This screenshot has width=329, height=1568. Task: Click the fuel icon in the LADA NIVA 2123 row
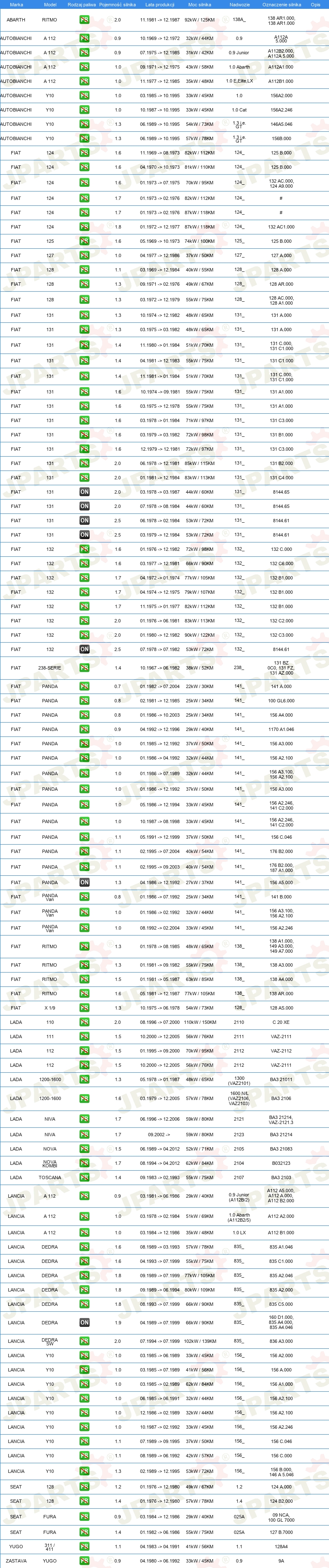coord(84,1135)
